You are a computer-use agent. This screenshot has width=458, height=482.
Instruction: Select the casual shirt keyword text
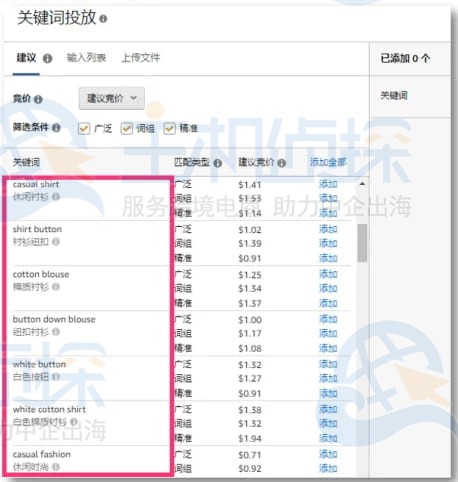point(36,184)
